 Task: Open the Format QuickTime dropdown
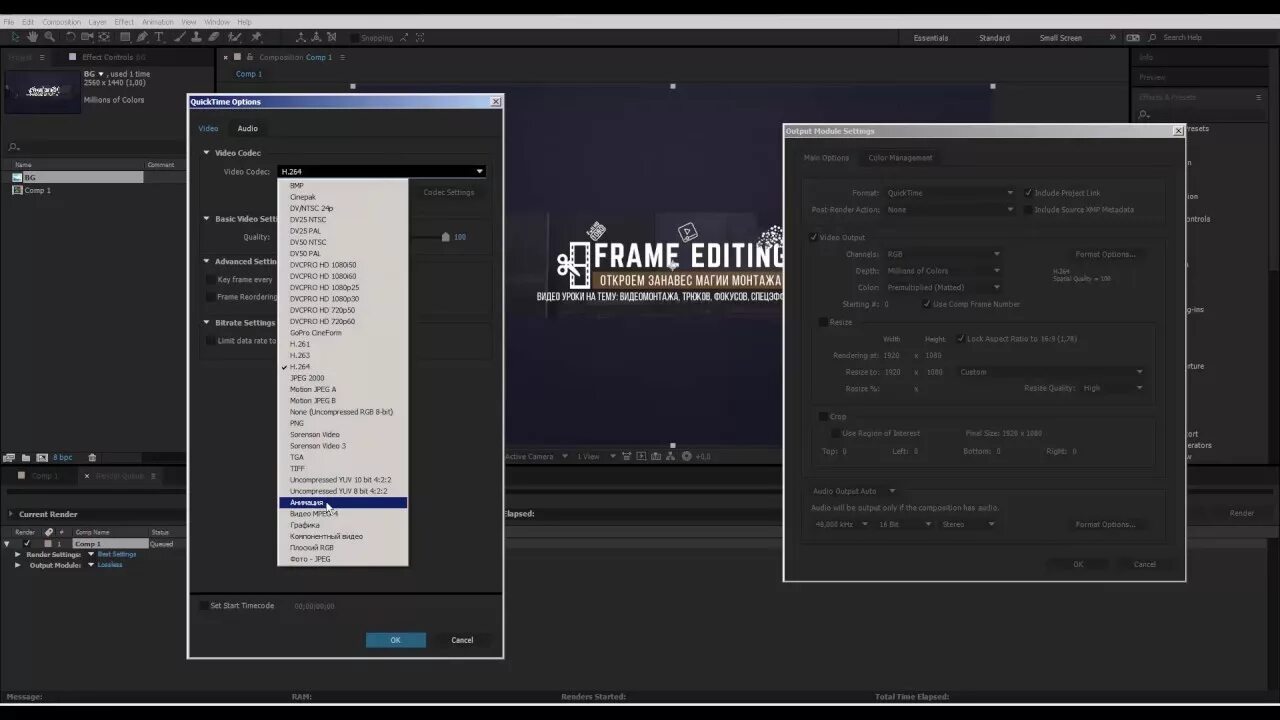click(x=949, y=193)
